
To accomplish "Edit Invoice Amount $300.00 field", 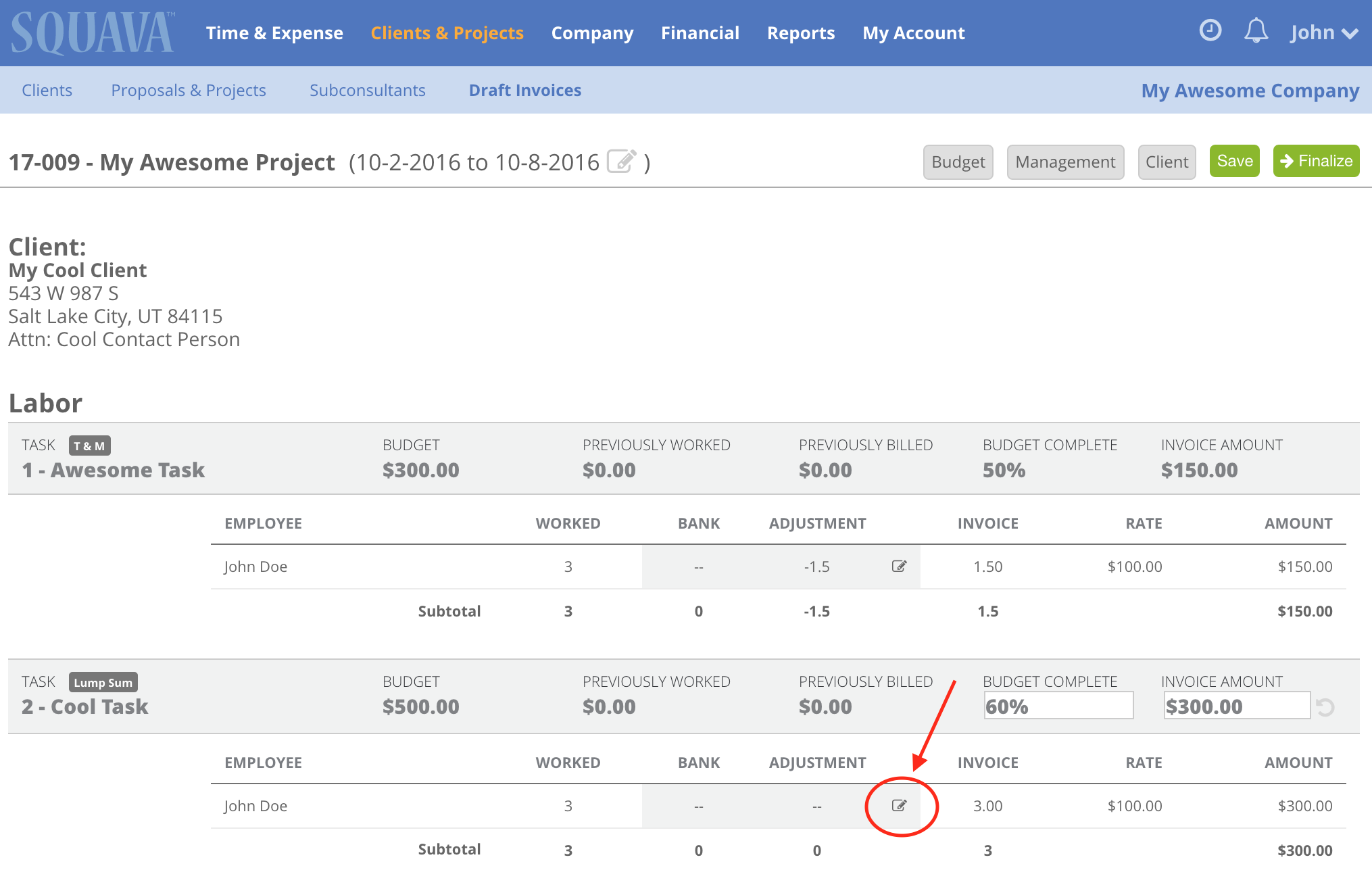I will coord(1236,706).
